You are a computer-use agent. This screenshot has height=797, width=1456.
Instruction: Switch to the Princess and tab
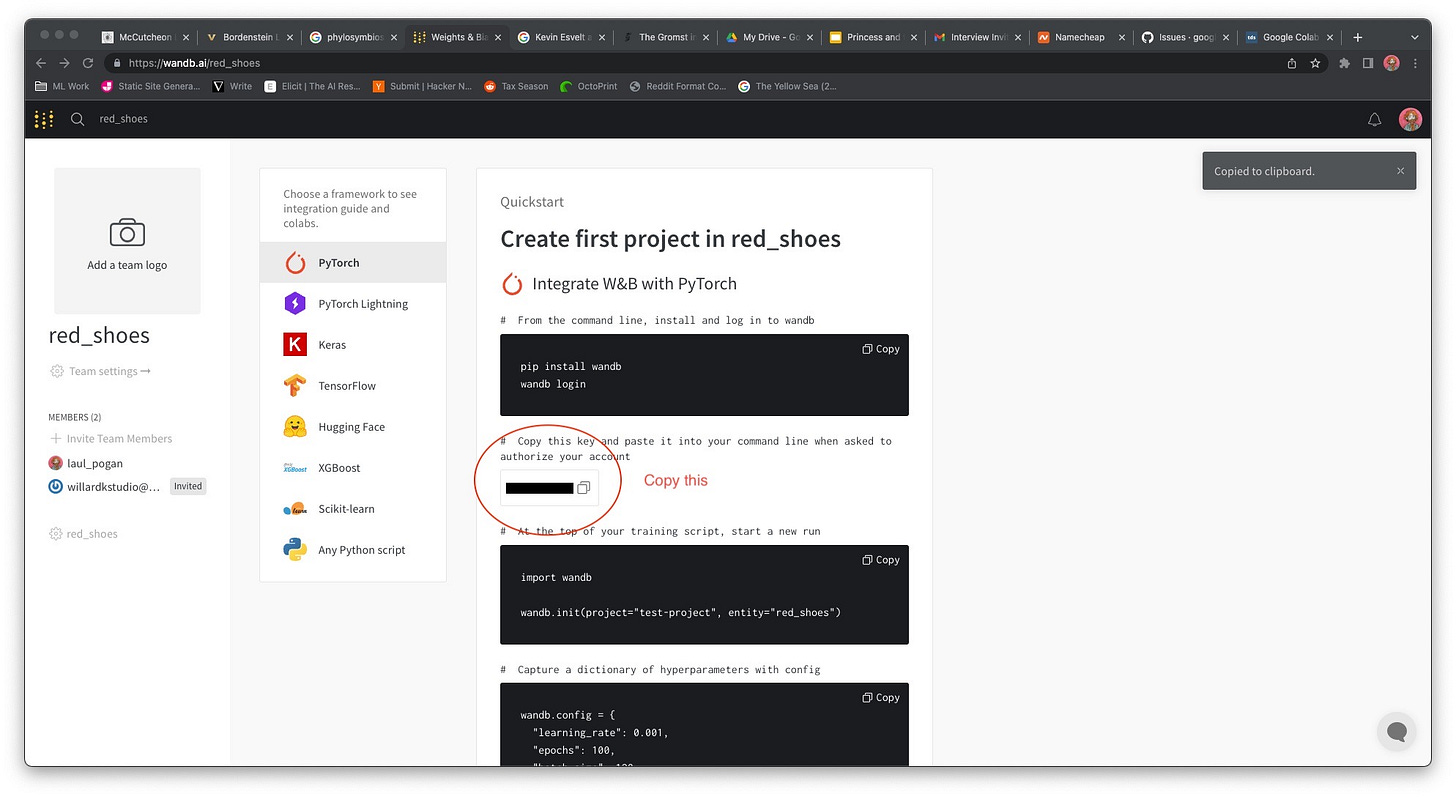[x=872, y=37]
